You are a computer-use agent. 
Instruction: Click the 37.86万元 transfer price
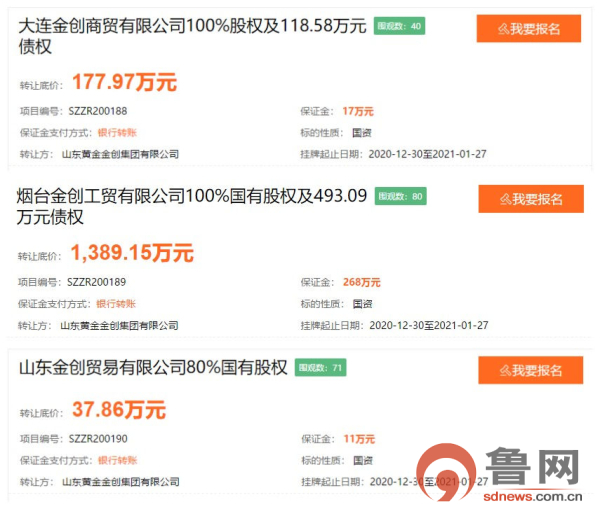pyautogui.click(x=119, y=409)
